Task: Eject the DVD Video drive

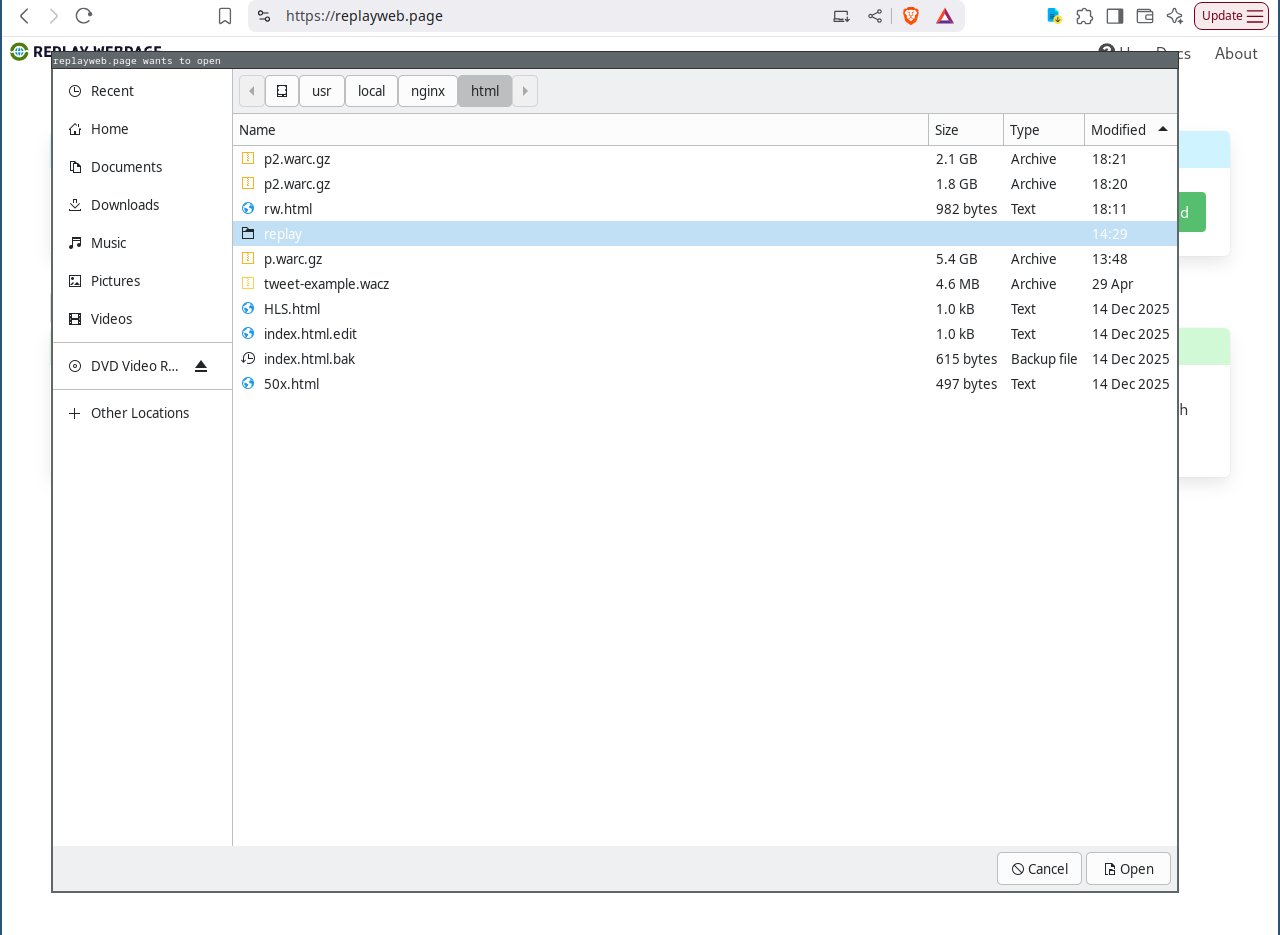Action: [201, 366]
